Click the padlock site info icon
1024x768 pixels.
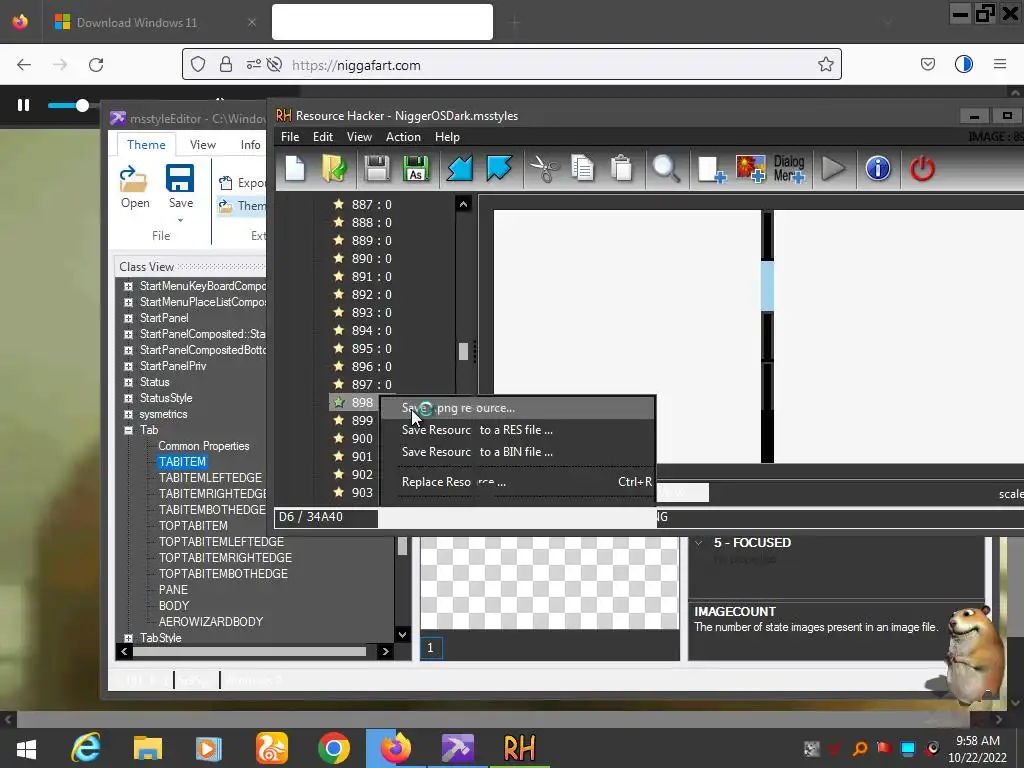226,64
